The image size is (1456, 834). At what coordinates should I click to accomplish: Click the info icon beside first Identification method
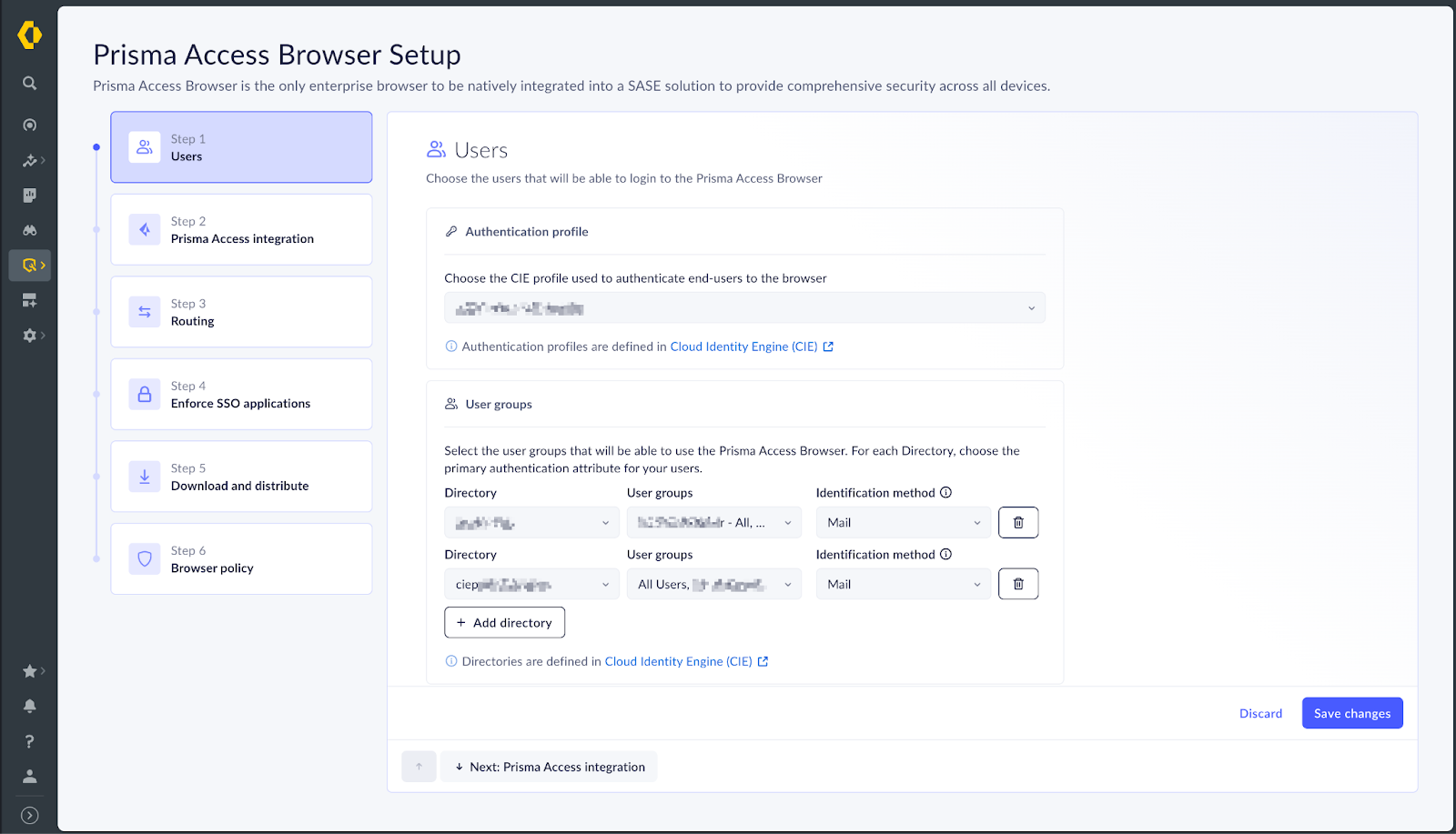point(945,493)
